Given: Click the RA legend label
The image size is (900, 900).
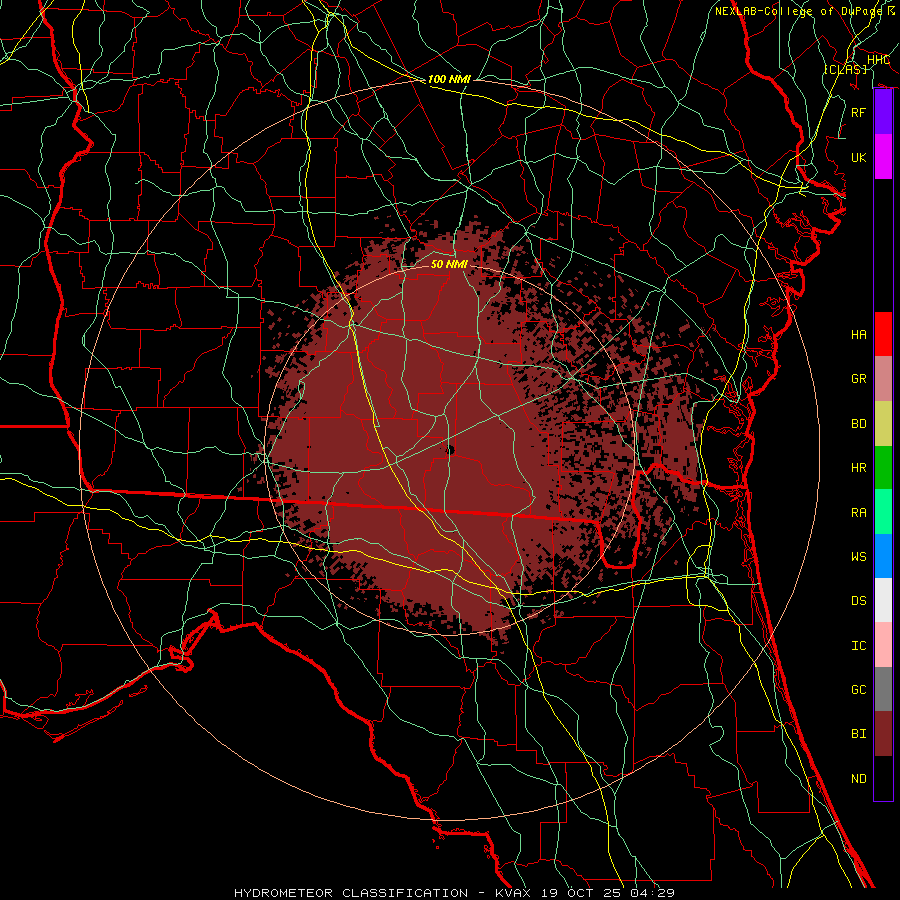Looking at the screenshot, I should 858,512.
